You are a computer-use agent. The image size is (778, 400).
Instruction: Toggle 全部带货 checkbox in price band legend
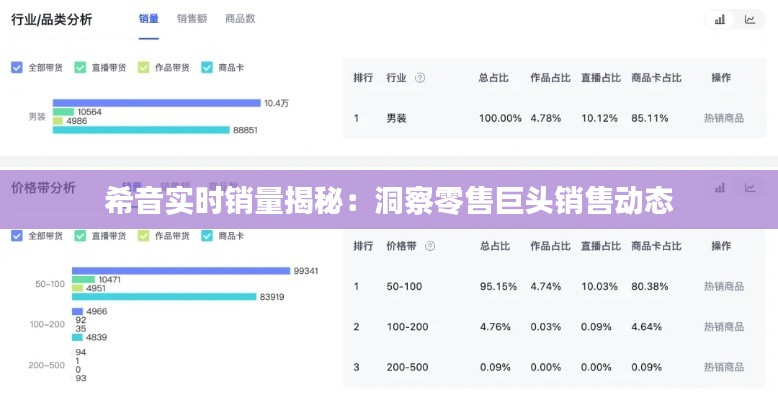point(17,236)
